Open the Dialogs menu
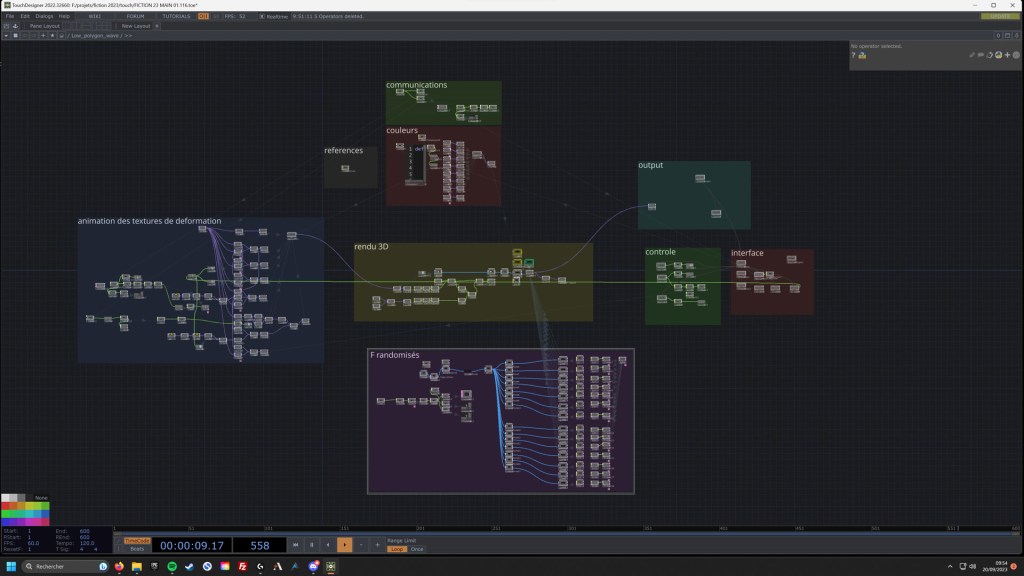This screenshot has height=576, width=1024. coord(44,16)
